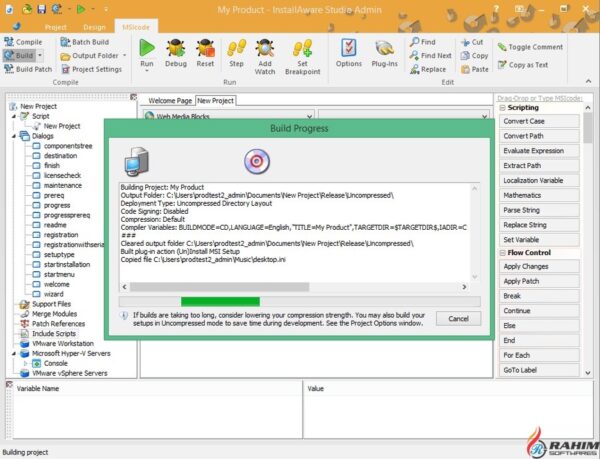
Task: Open the dropdown arrow under Run
Action: pyautogui.click(x=147, y=71)
